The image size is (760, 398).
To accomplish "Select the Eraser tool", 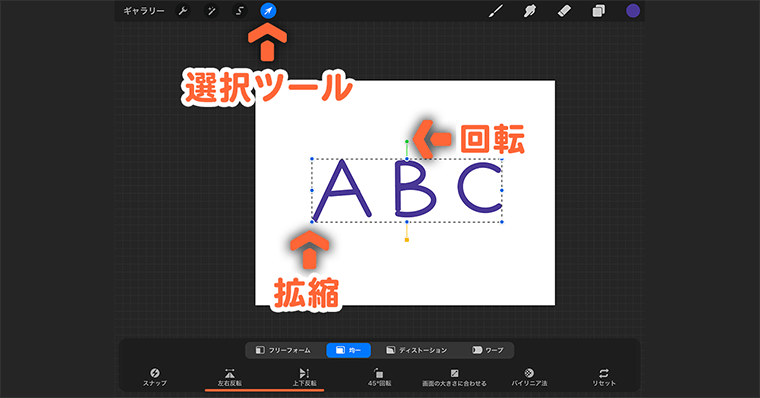I will click(x=564, y=11).
